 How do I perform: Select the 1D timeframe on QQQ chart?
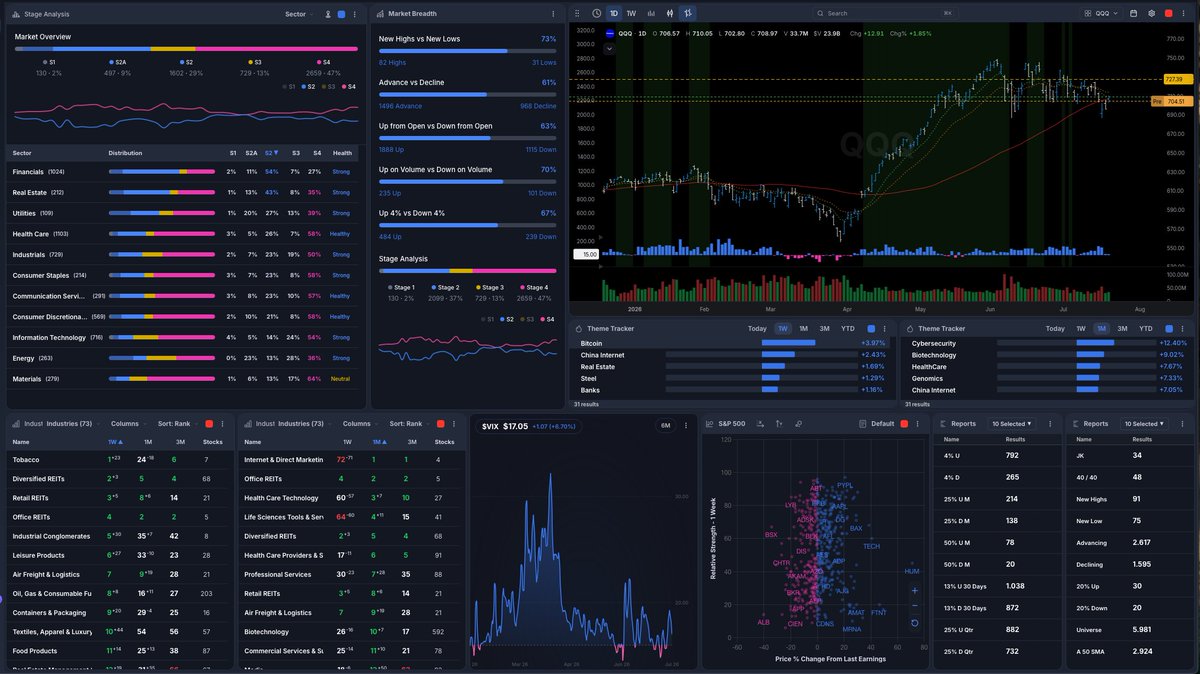pos(614,13)
